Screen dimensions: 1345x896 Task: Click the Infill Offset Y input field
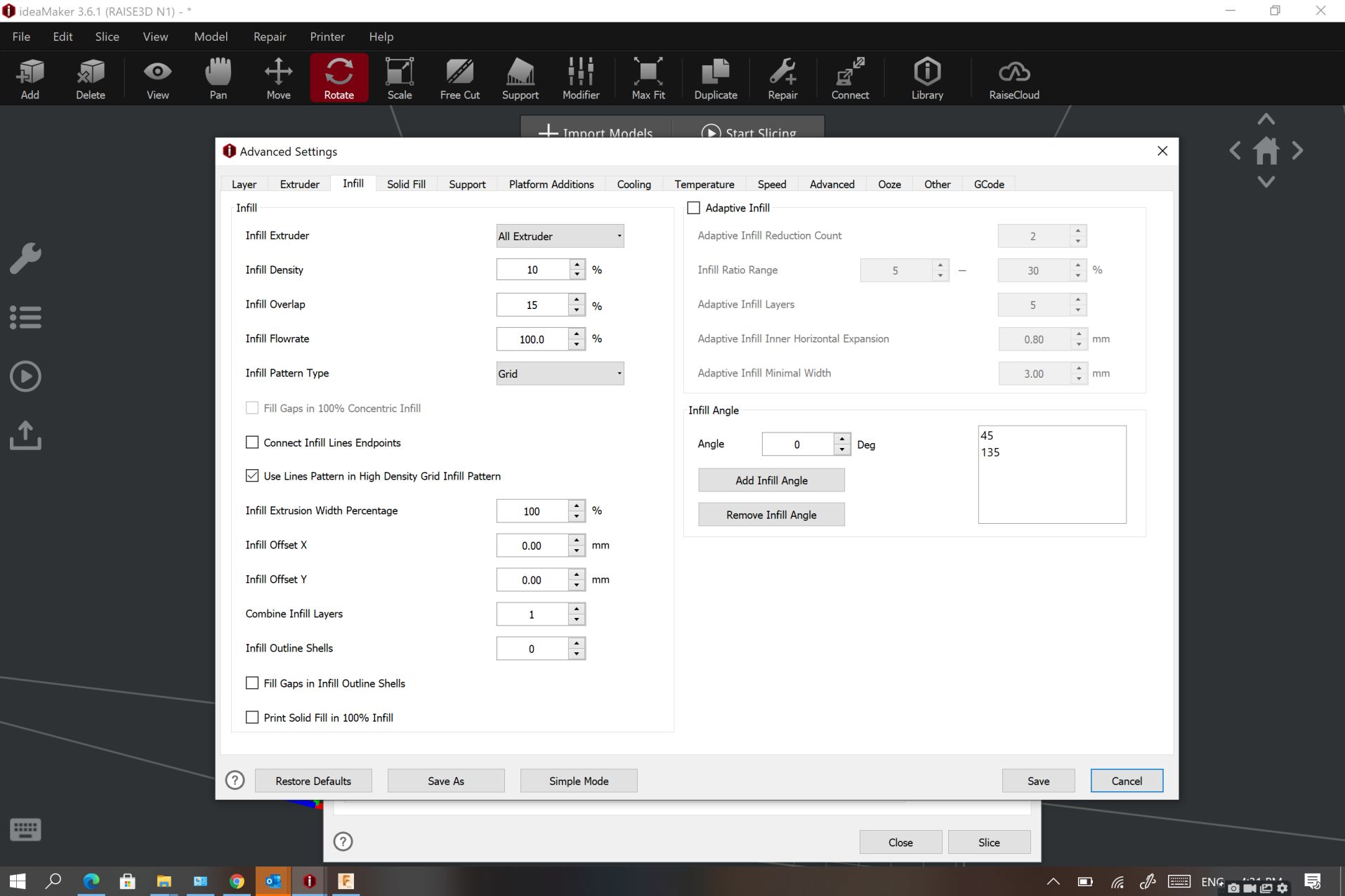tap(532, 580)
